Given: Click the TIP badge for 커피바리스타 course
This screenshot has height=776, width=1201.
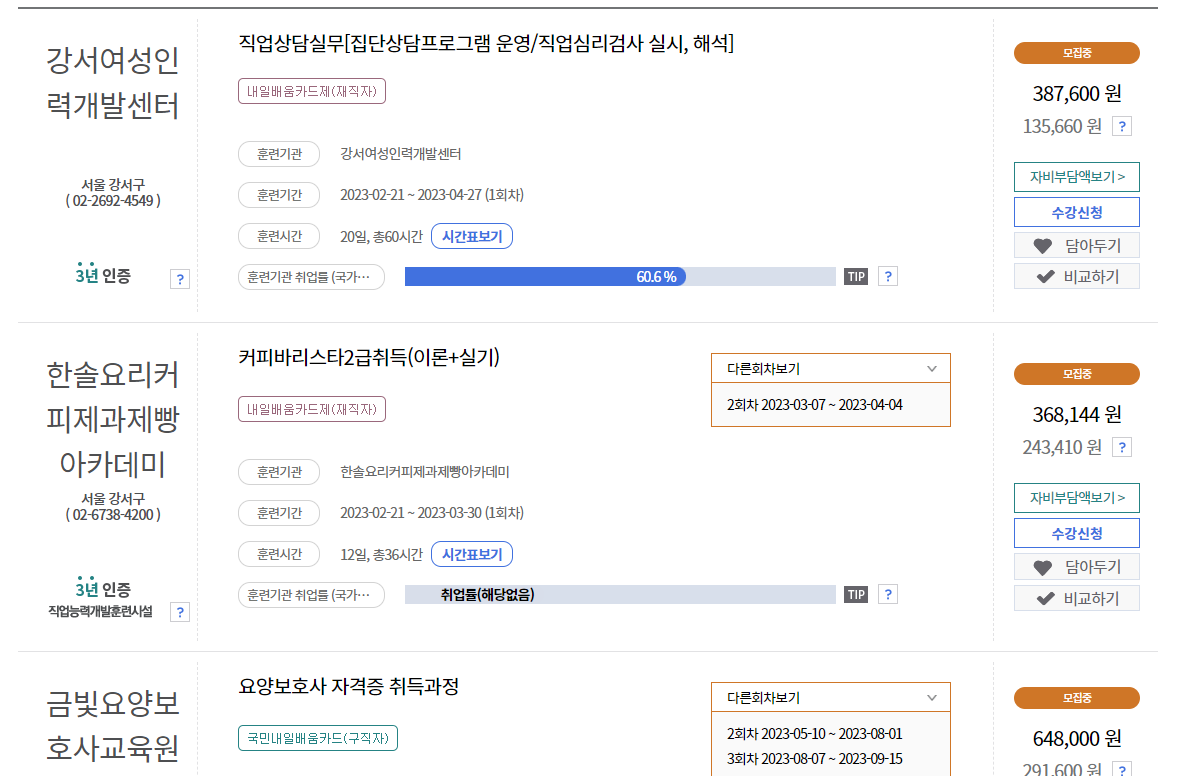Looking at the screenshot, I should pos(855,593).
